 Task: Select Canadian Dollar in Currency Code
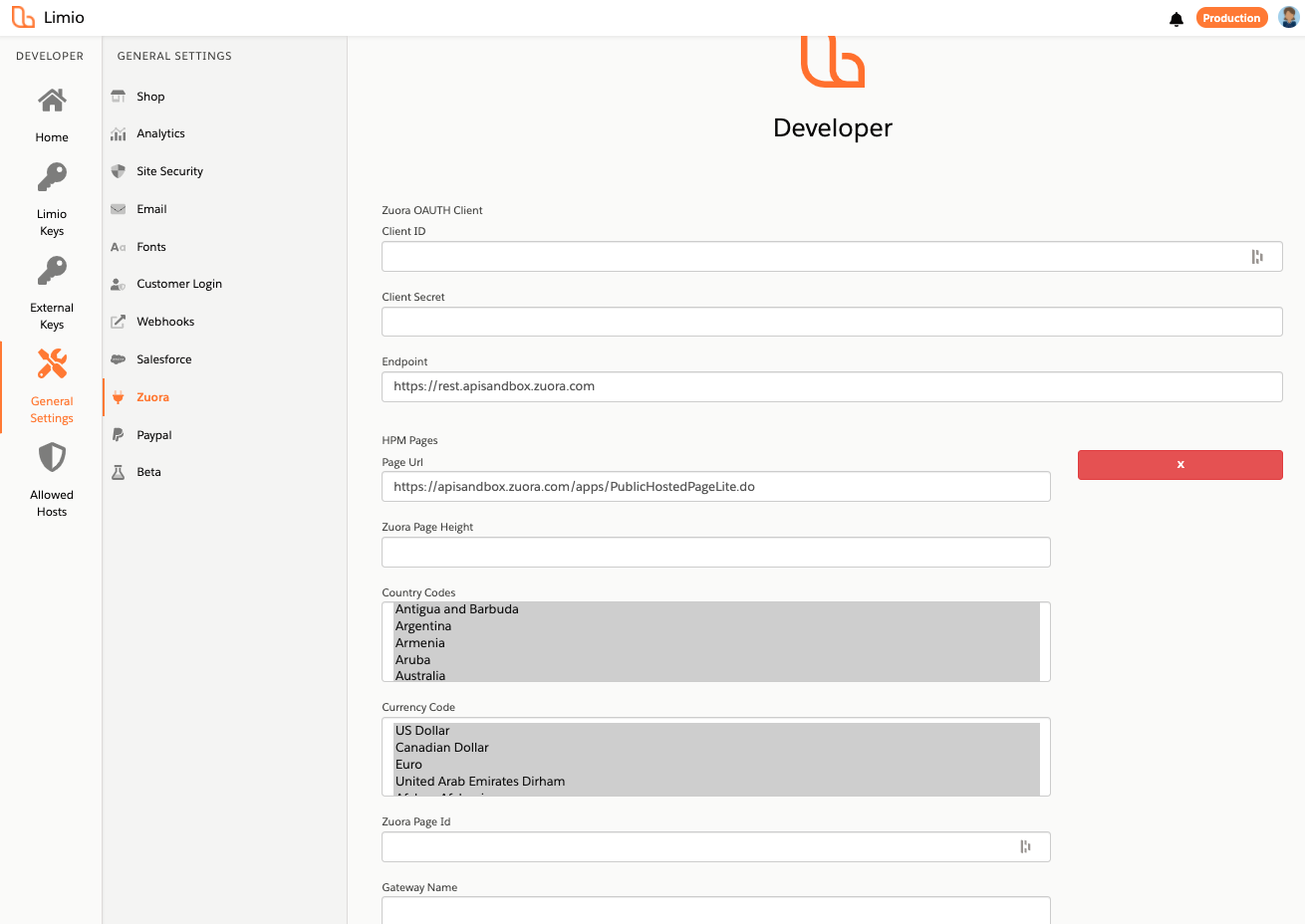(716, 748)
